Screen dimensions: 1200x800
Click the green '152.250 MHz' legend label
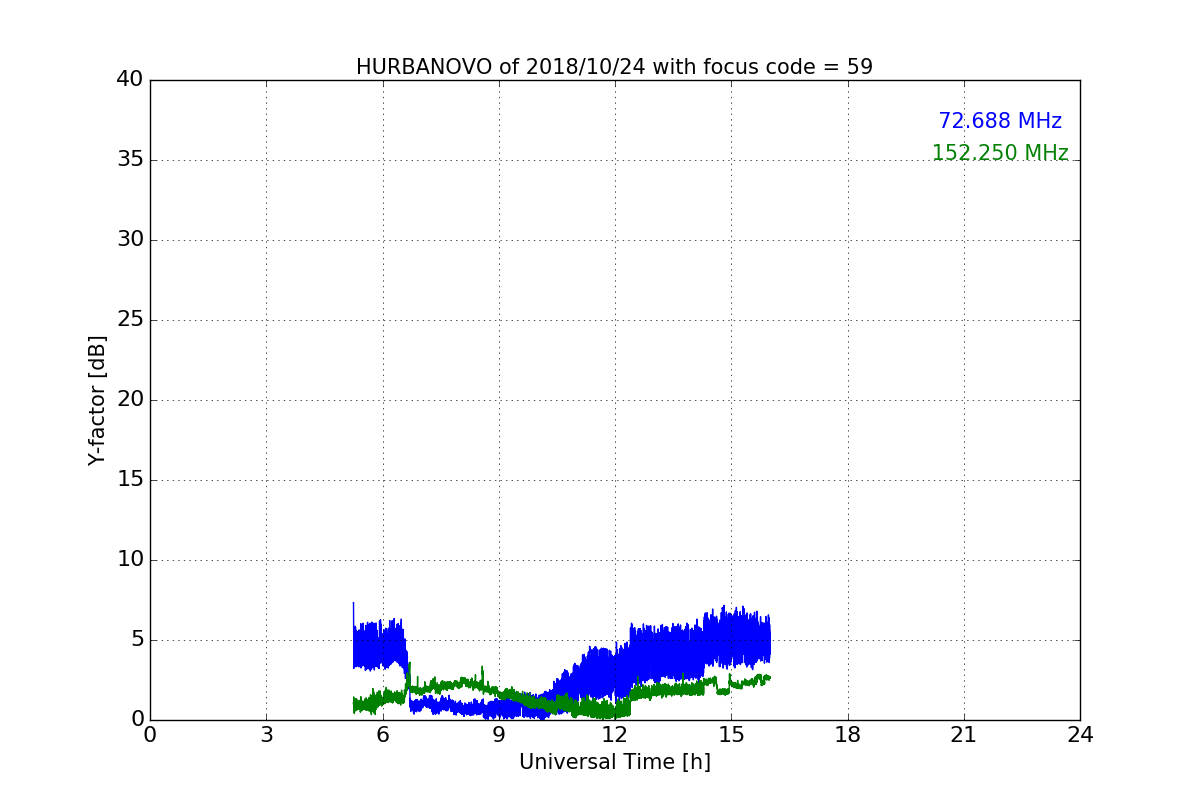pyautogui.click(x=1000, y=153)
